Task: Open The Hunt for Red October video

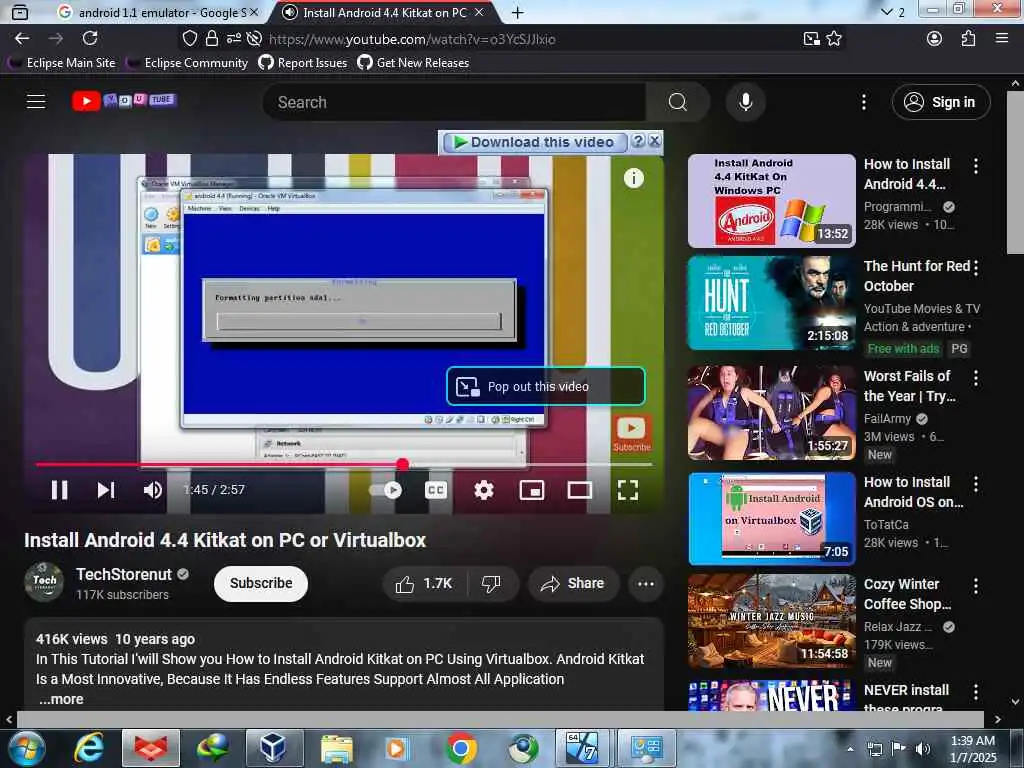Action: [771, 303]
